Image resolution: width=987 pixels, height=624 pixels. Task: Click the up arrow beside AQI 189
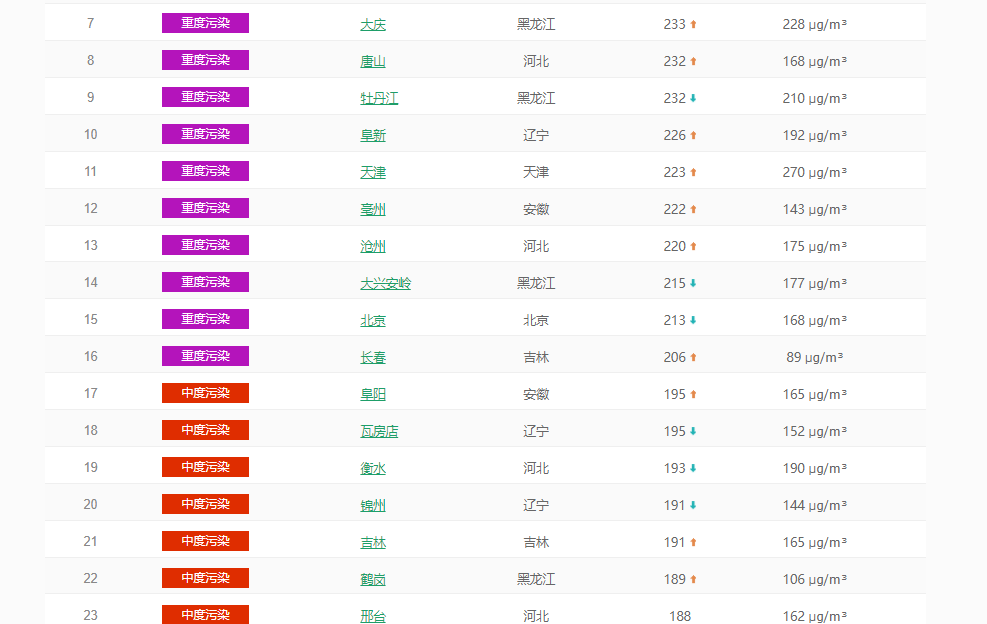(x=693, y=579)
